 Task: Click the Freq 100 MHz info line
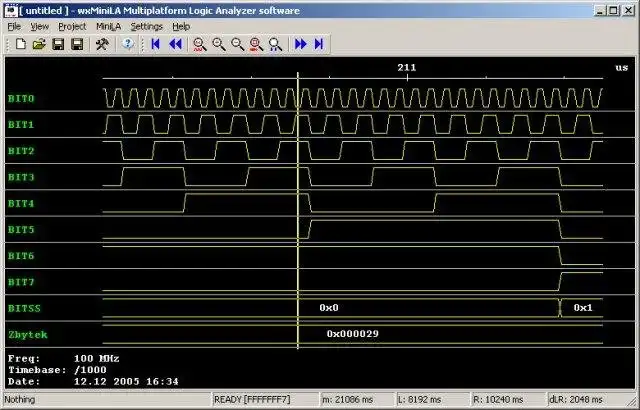(64, 359)
